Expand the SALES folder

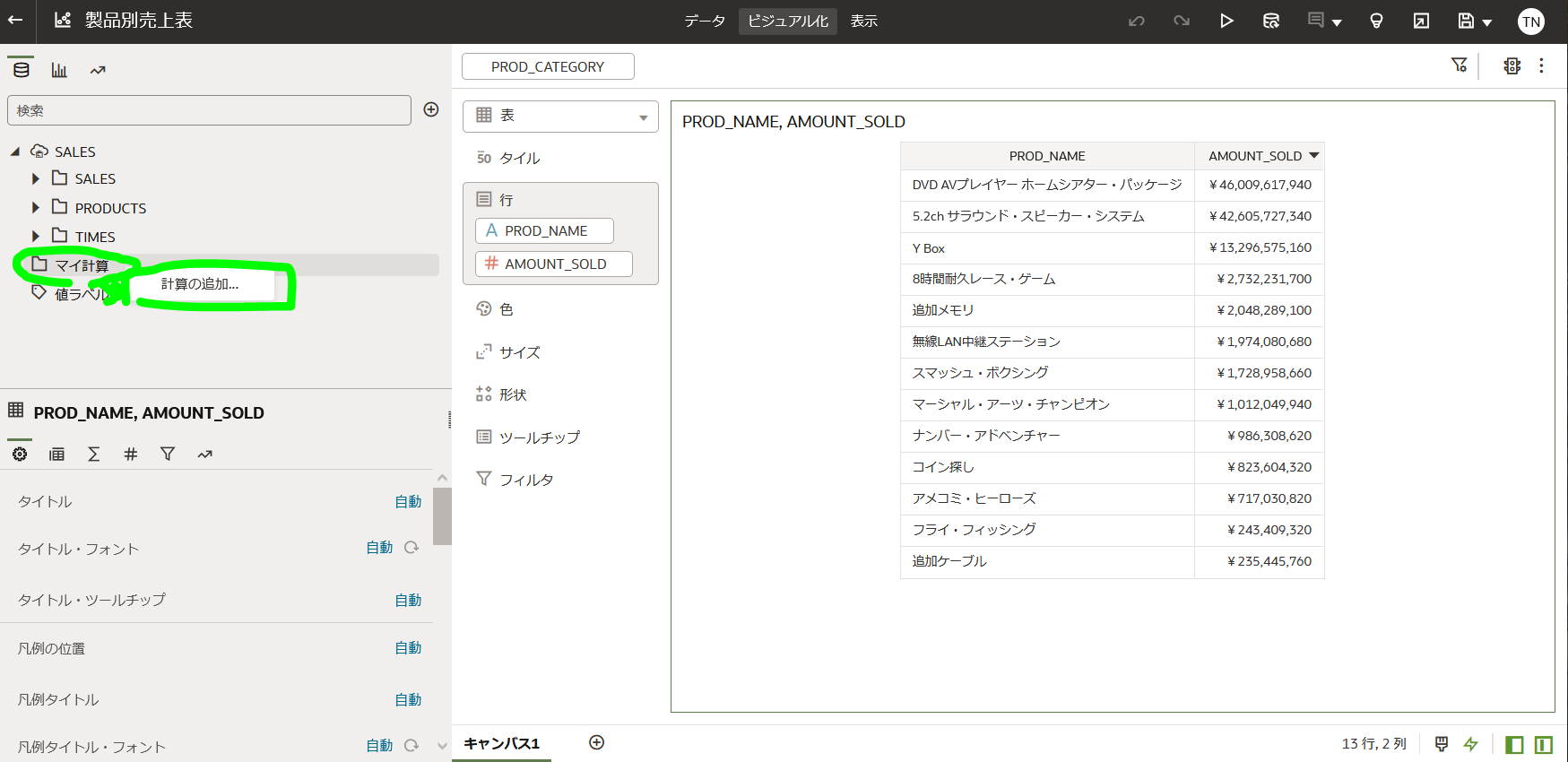(x=36, y=178)
